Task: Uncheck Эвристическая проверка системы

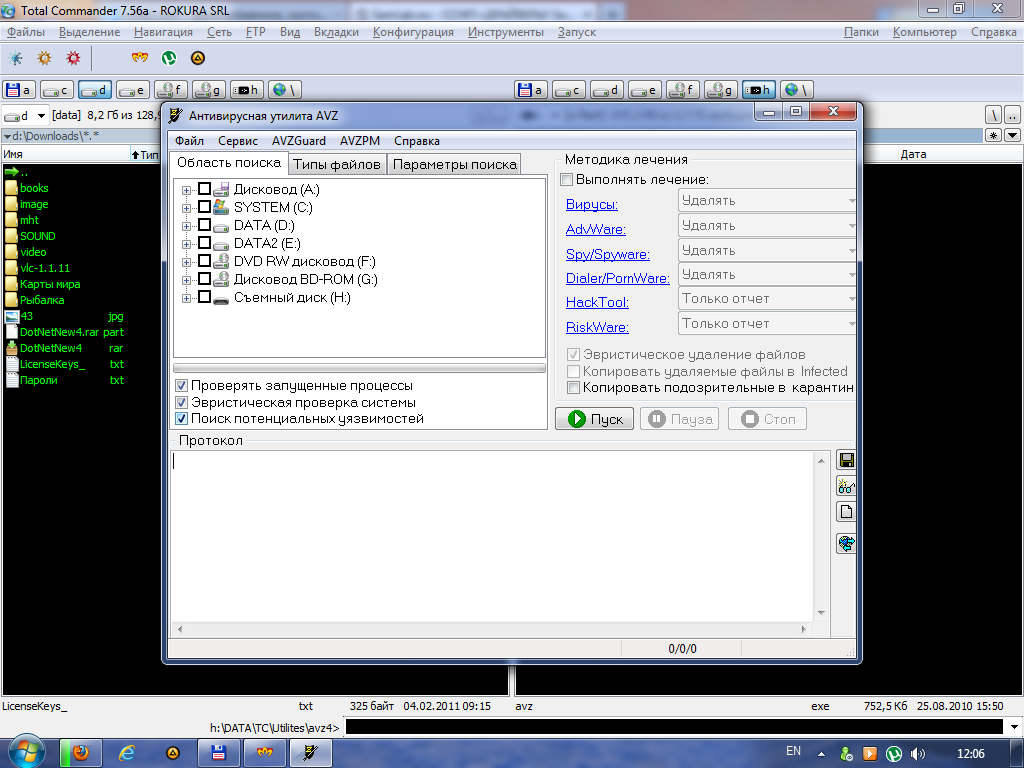Action: point(182,402)
